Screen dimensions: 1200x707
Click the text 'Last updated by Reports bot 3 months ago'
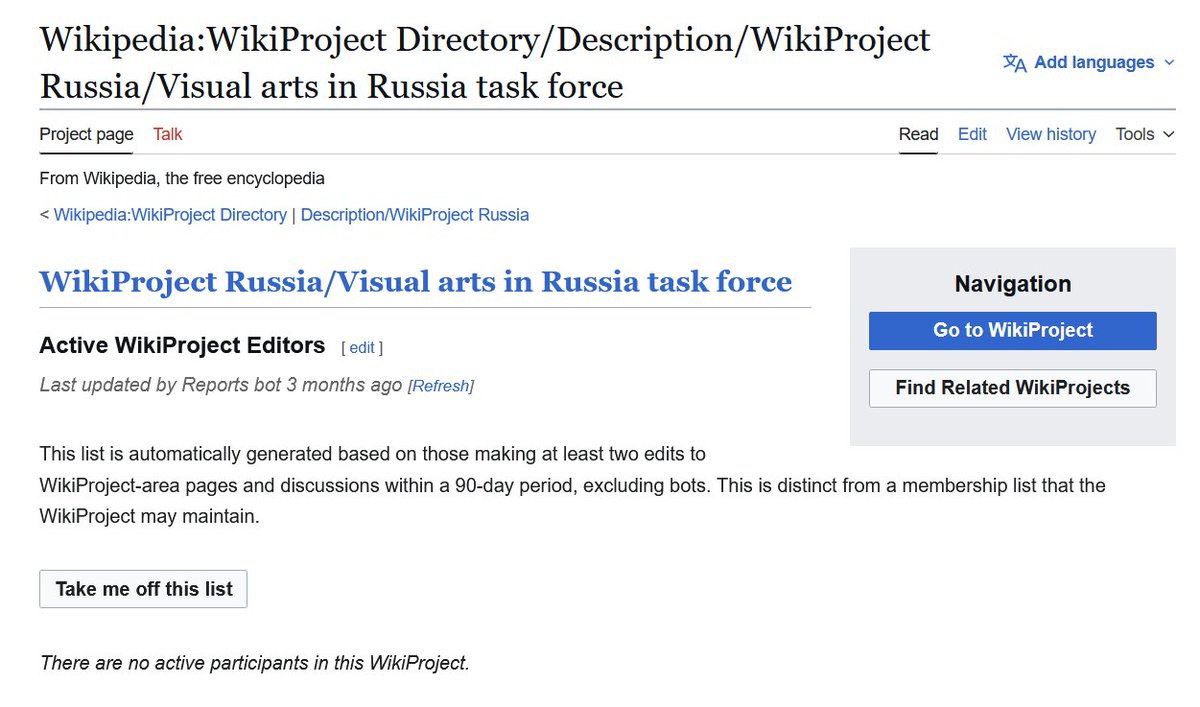[221, 385]
